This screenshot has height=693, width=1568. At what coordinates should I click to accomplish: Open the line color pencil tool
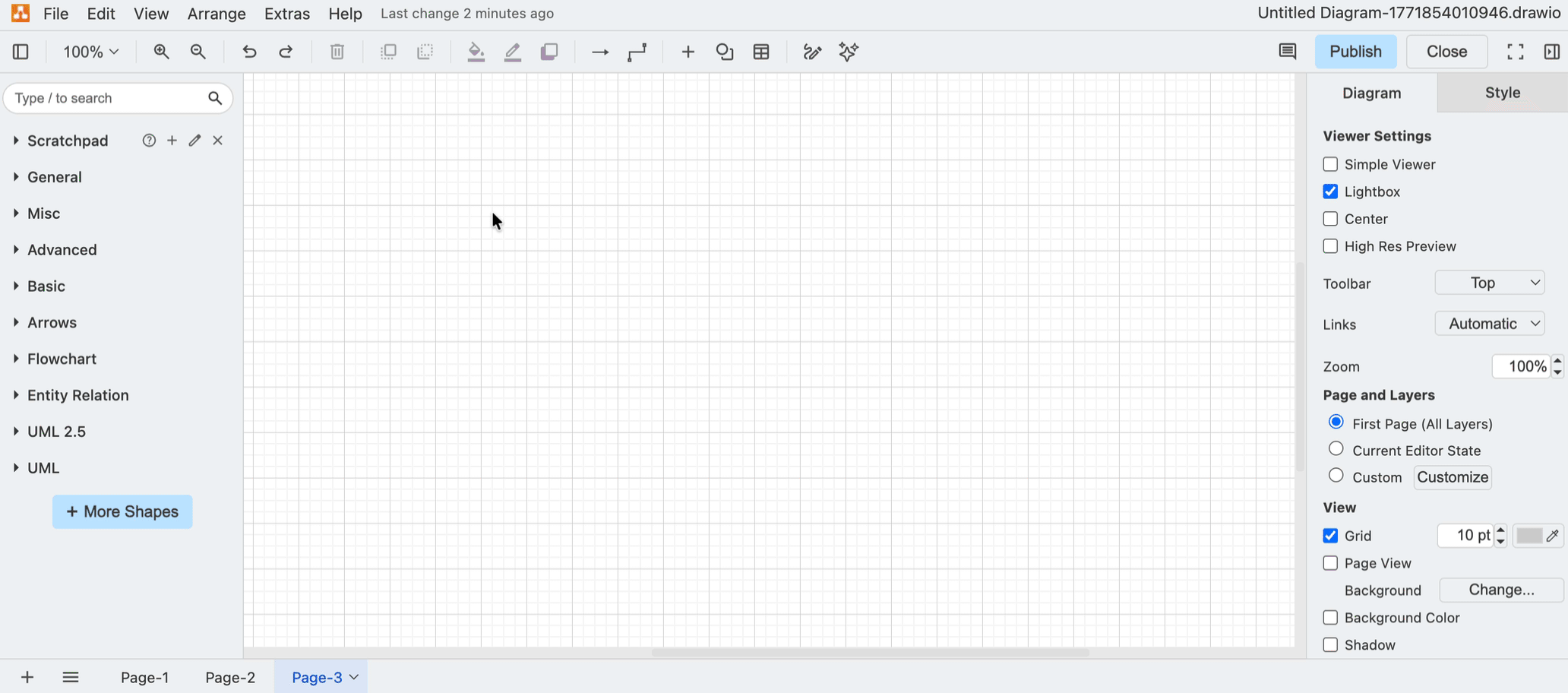(x=513, y=52)
